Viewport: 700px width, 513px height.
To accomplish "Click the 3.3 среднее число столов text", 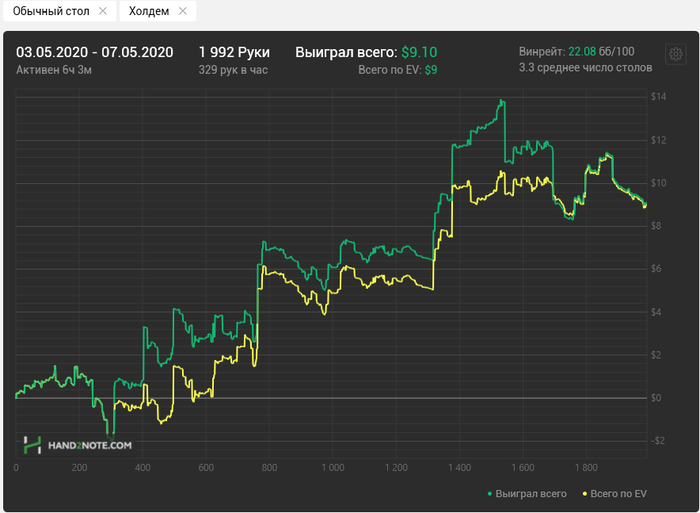I will click(585, 67).
